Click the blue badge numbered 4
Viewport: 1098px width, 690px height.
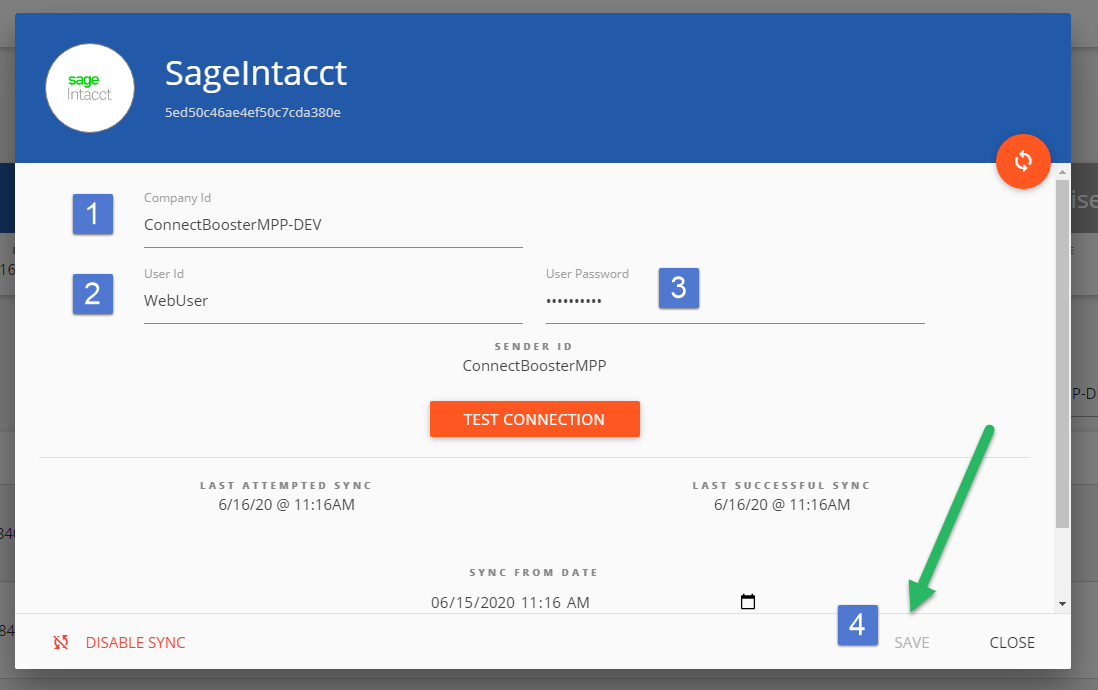tap(857, 626)
